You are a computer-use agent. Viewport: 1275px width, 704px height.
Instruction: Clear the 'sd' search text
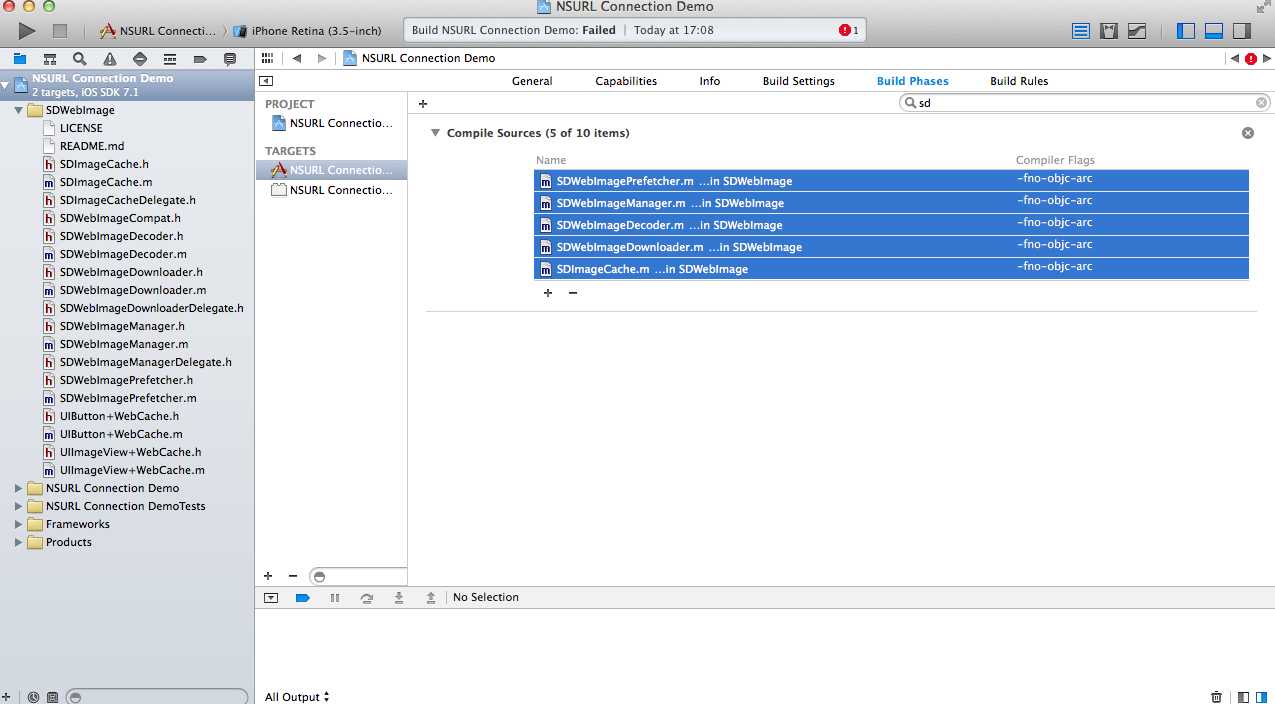coord(1261,102)
